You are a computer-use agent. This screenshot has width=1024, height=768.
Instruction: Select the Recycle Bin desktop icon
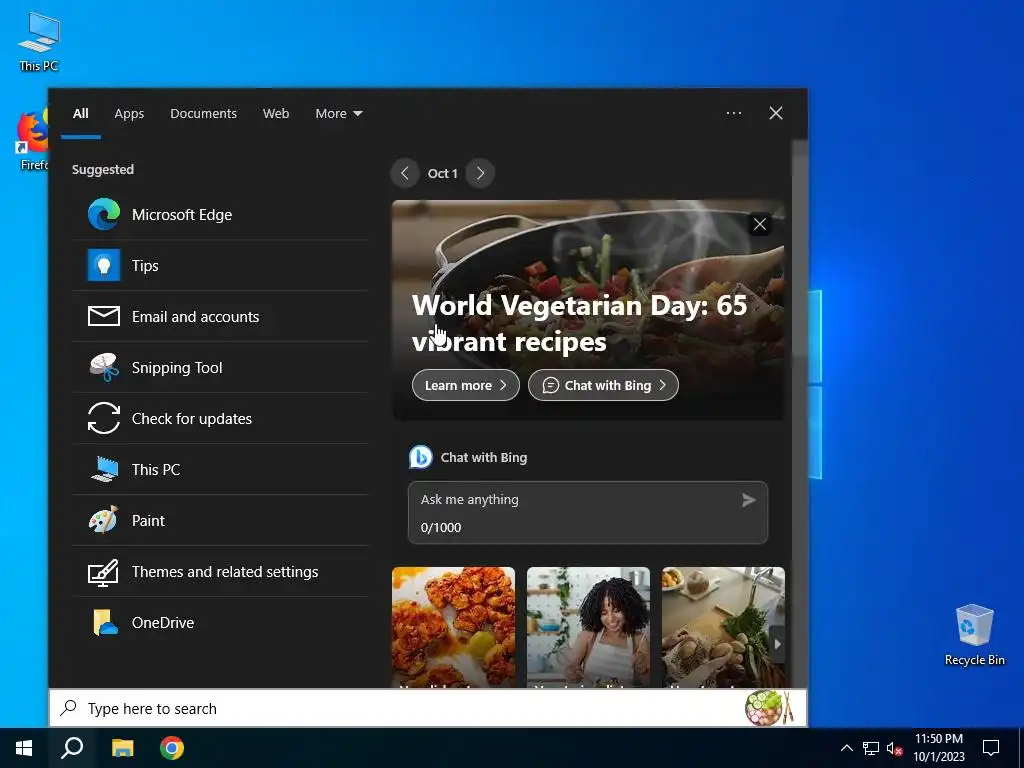click(974, 635)
